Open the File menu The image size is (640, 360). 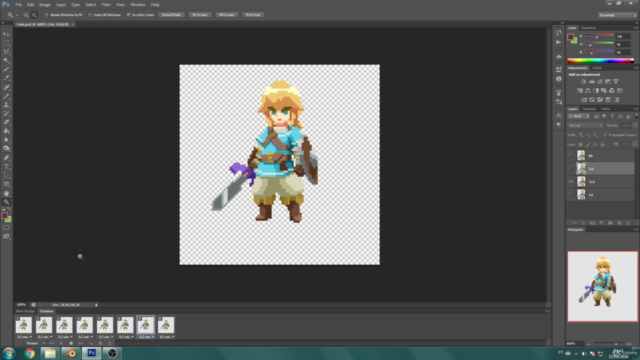click(x=18, y=5)
